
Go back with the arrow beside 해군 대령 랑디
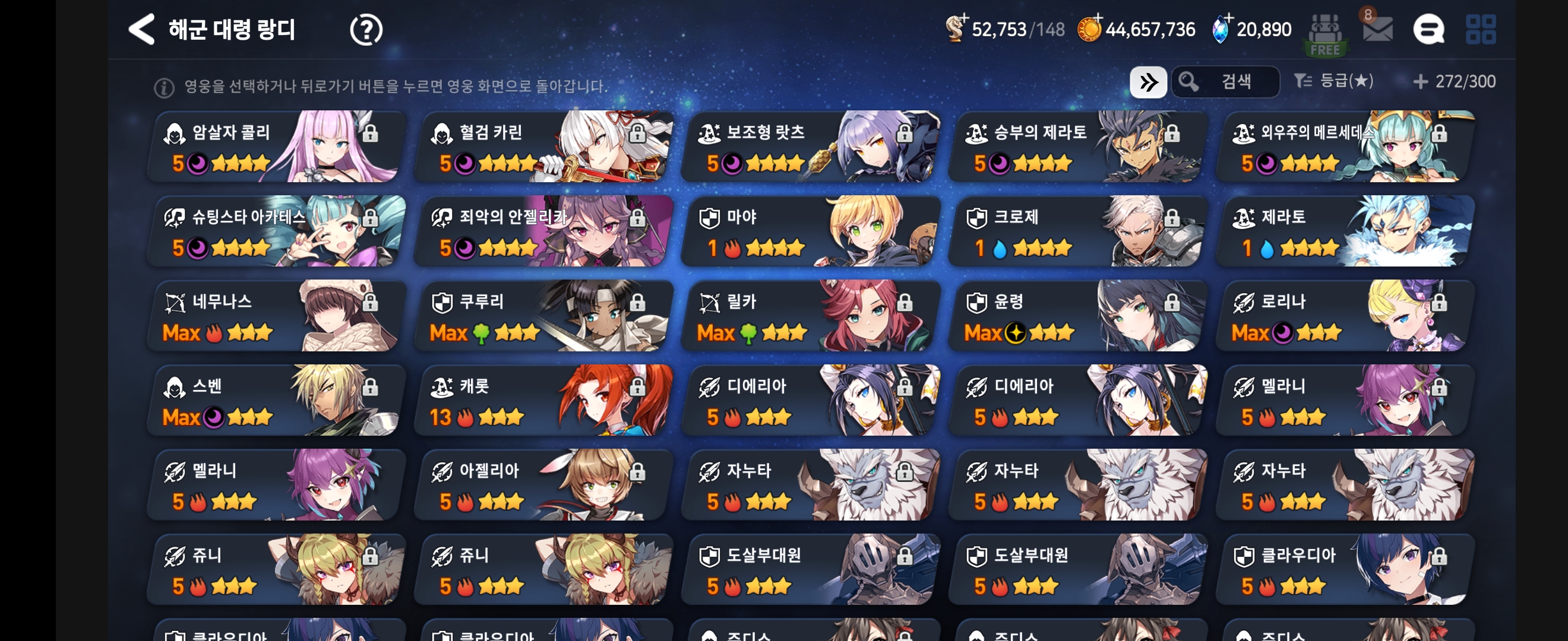tap(142, 28)
